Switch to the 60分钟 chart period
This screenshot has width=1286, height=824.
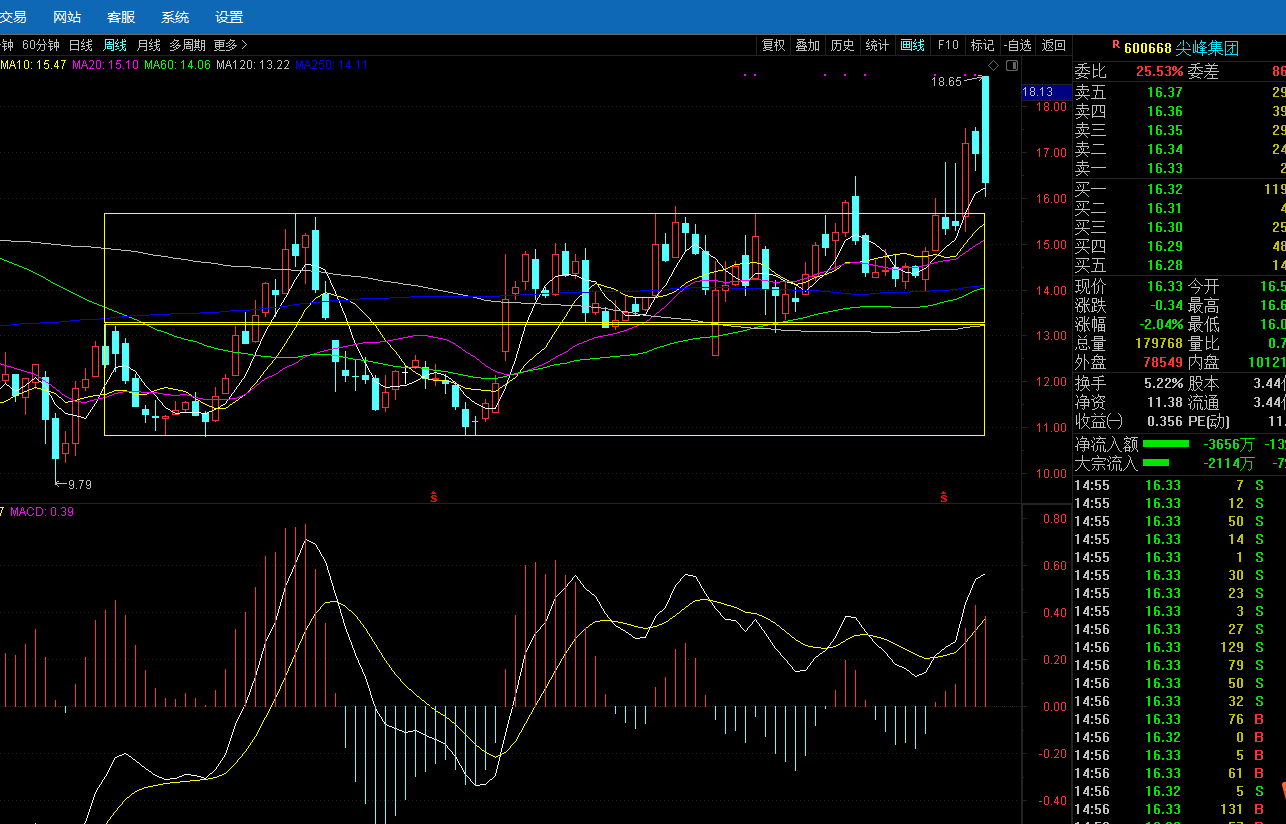coord(41,45)
